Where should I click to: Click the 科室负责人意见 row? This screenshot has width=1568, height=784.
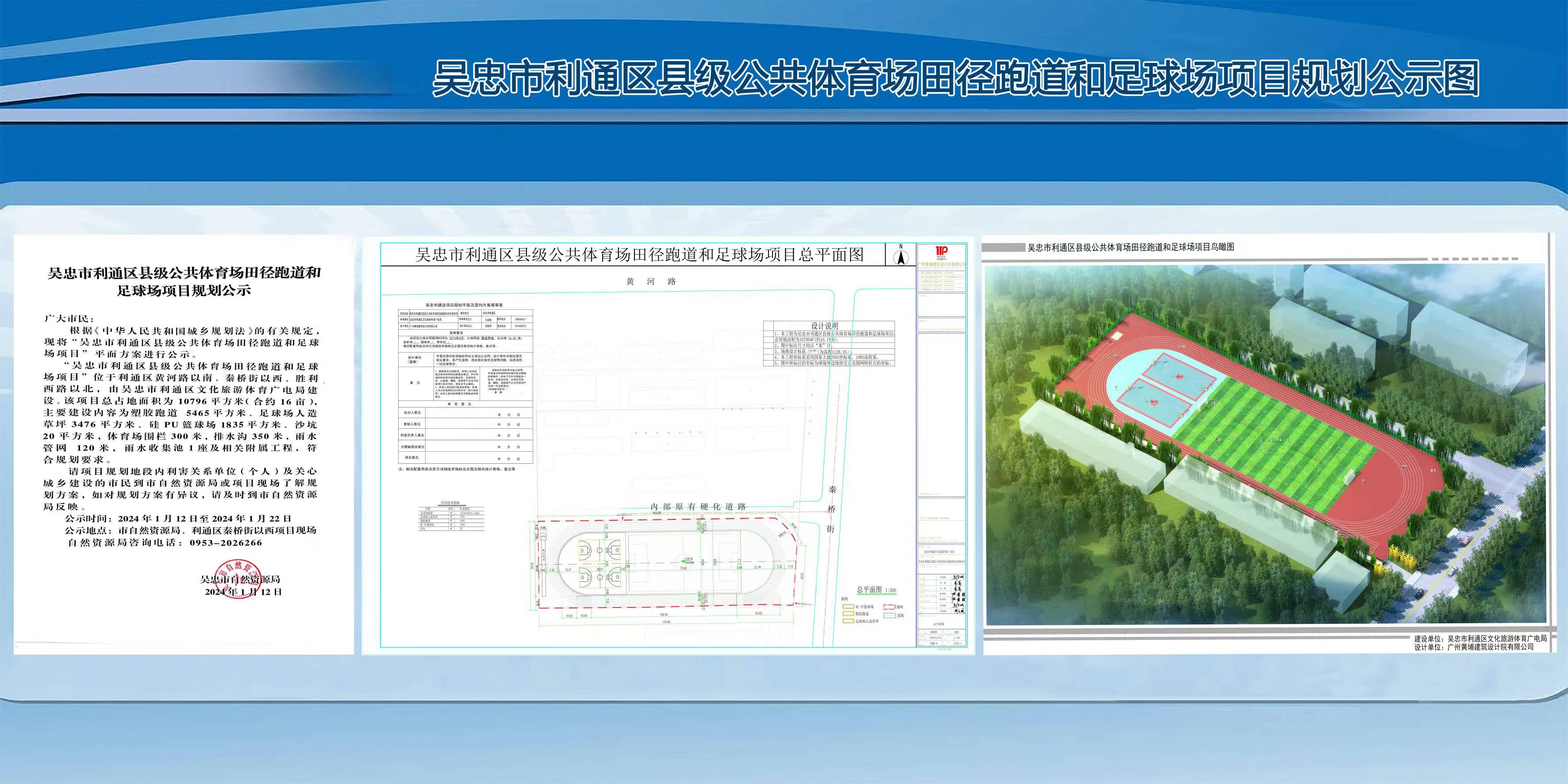(465, 435)
